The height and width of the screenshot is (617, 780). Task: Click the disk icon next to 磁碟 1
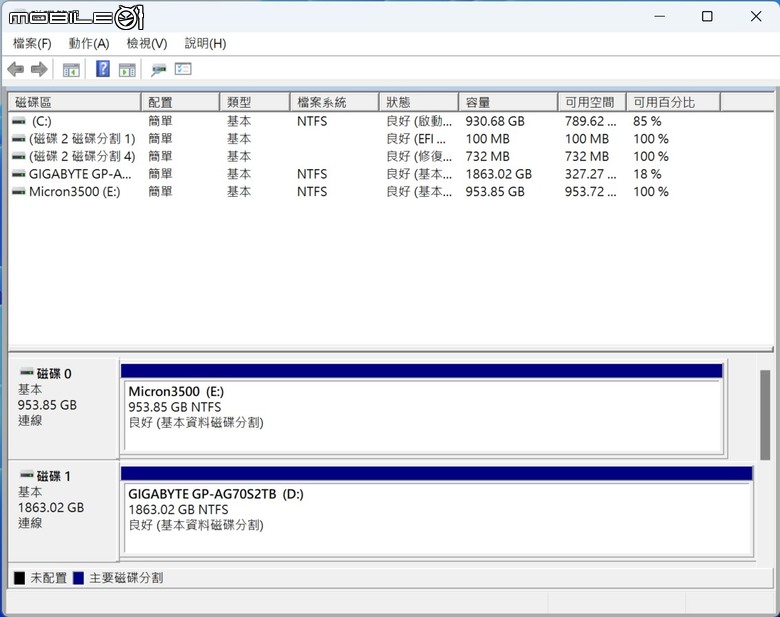click(x=27, y=474)
